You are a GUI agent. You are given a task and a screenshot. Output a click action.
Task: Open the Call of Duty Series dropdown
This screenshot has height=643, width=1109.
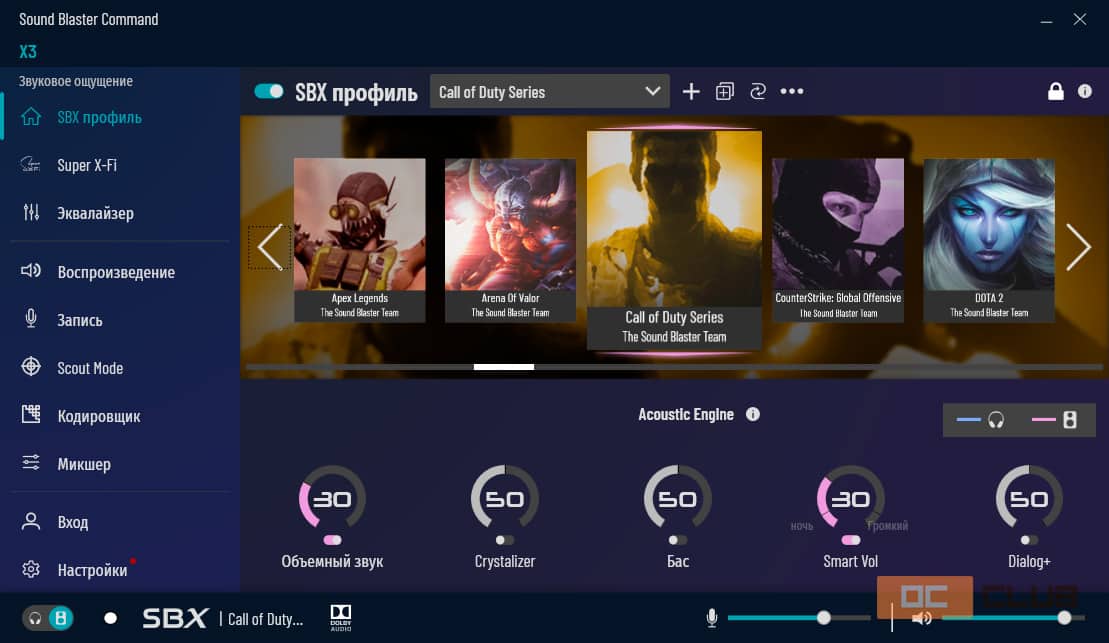pyautogui.click(x=549, y=92)
